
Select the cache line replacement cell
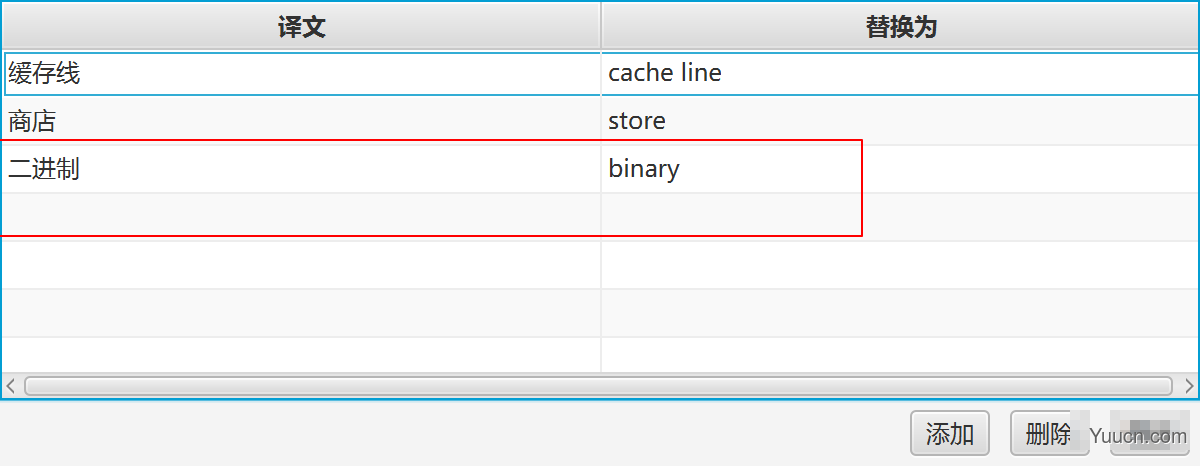pos(900,73)
